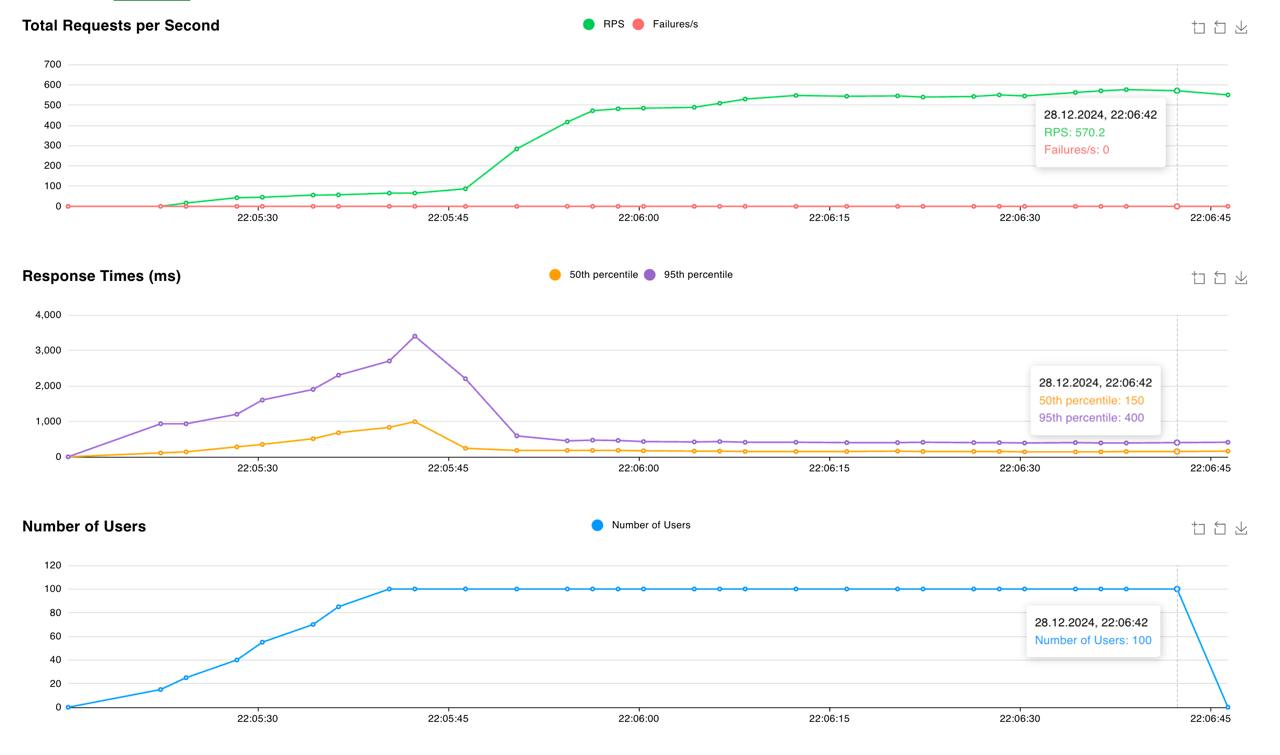Screen dimensions: 1280x755
Task: Click 22:05:30 on the Response Times x-axis
Action: pos(257,468)
